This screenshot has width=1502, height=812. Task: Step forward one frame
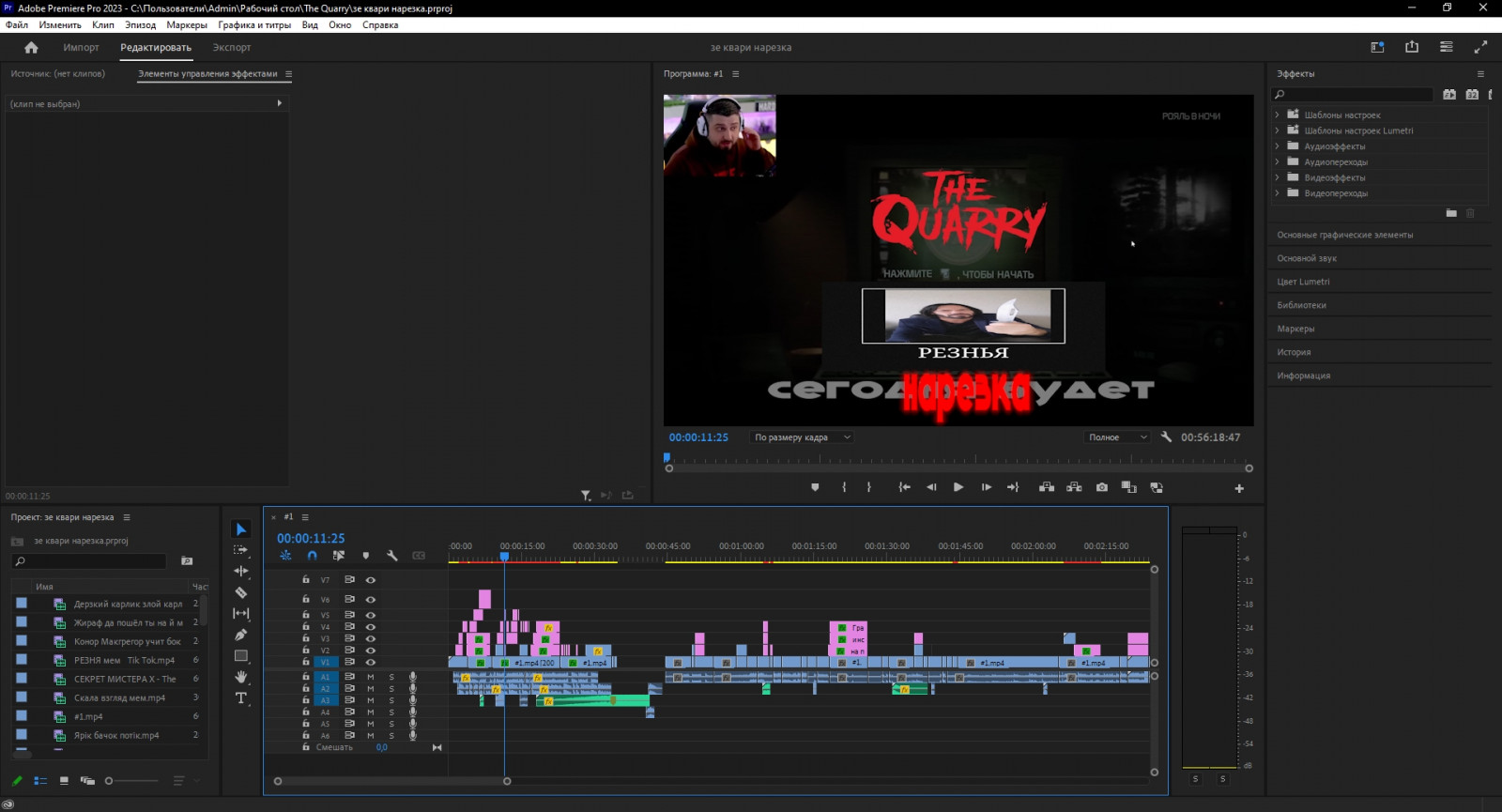986,487
